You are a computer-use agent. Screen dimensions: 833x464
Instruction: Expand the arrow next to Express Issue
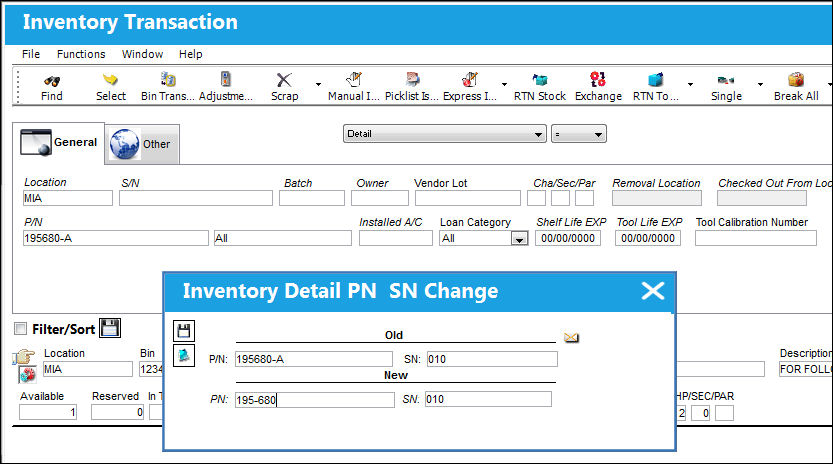[504, 84]
